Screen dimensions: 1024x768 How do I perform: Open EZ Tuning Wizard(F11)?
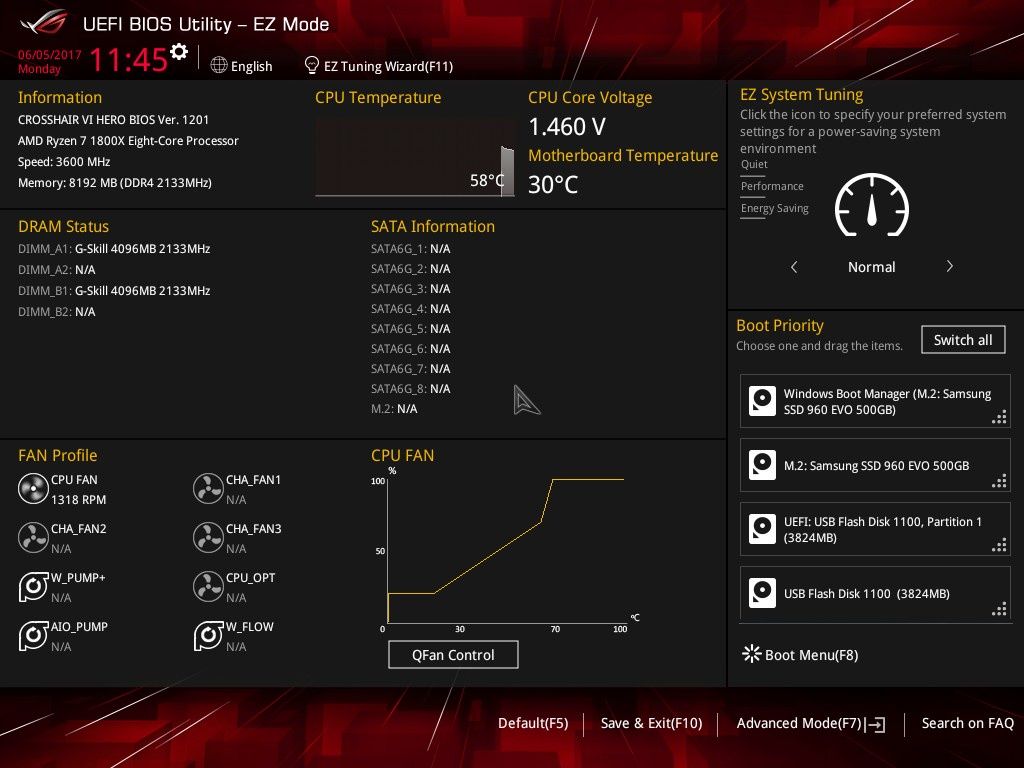coord(379,66)
